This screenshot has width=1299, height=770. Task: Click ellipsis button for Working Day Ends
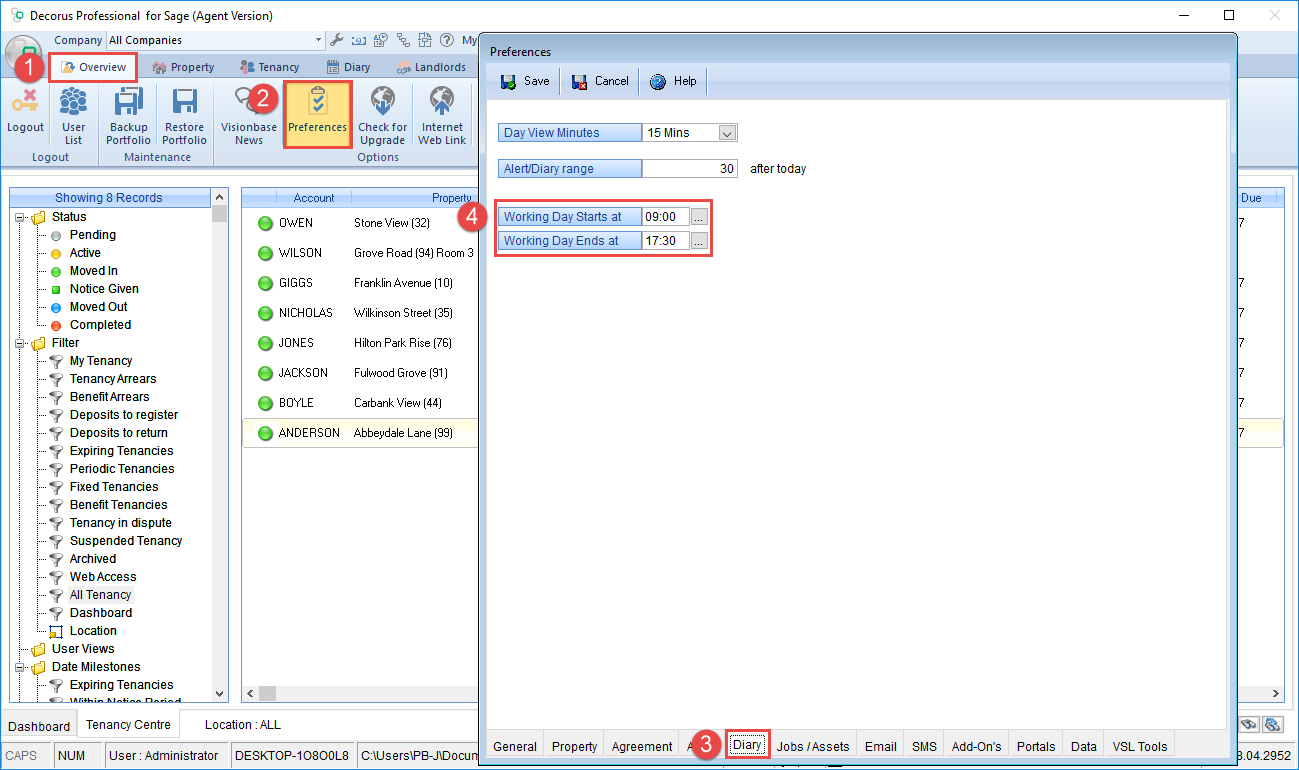click(x=699, y=240)
